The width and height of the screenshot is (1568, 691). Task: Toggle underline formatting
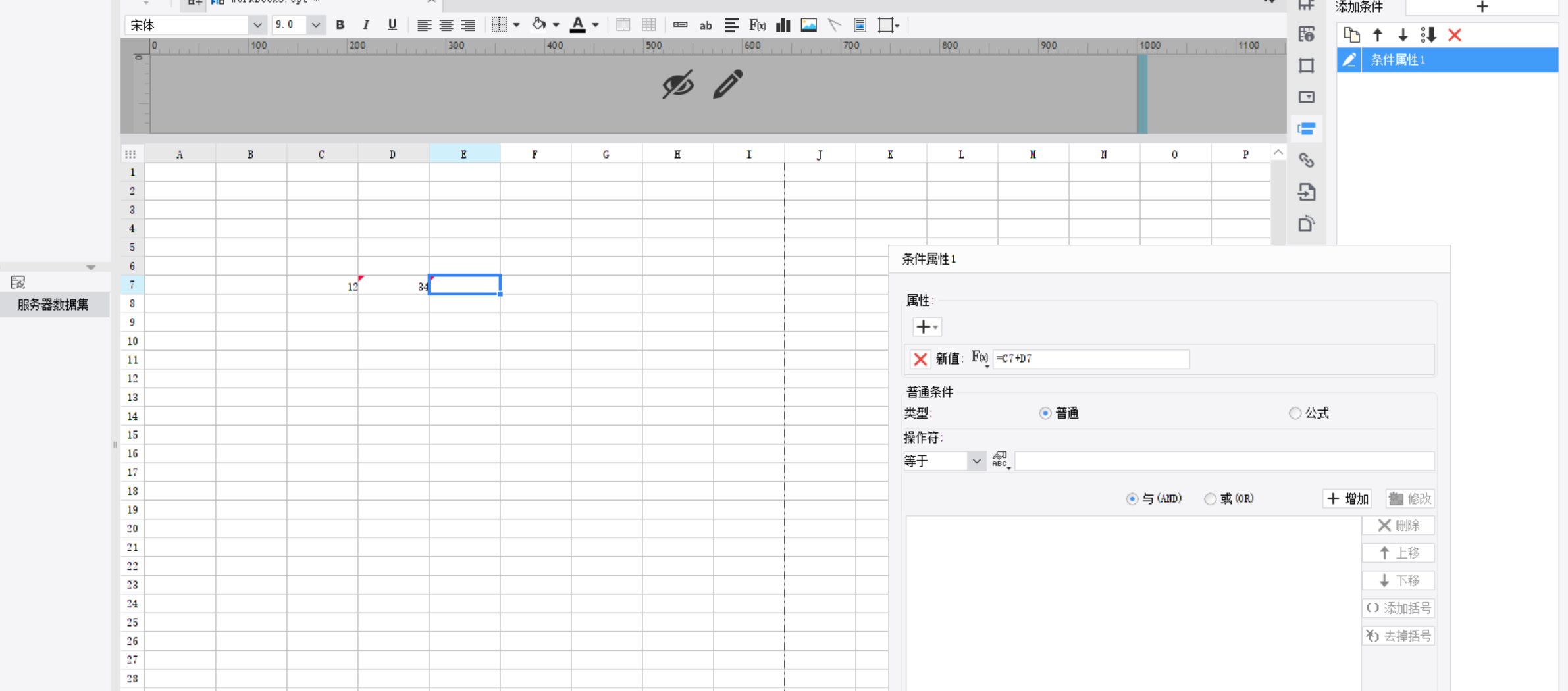[x=392, y=25]
